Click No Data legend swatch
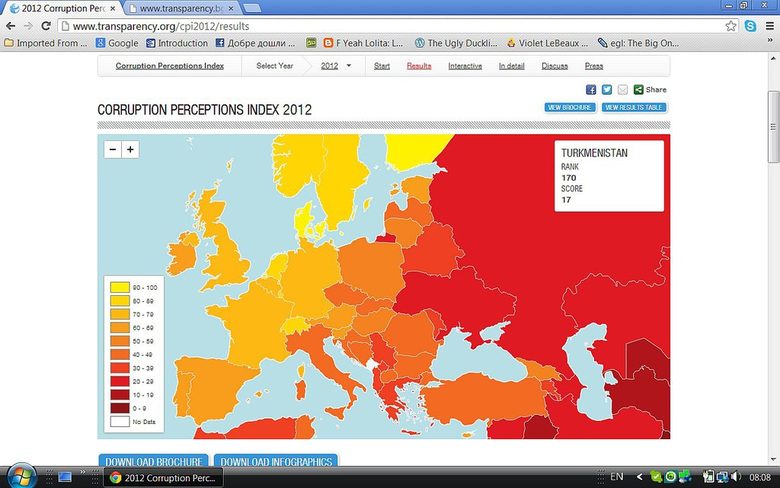Viewport: 780px width, 488px height. click(120, 421)
